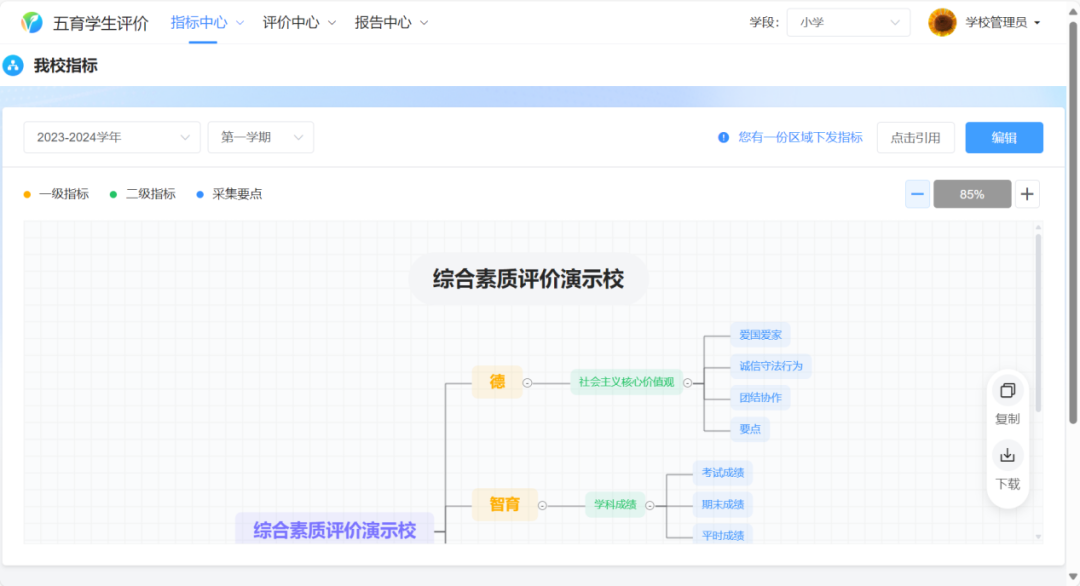Click the info icon before 您有一份区域下发指标
The image size is (1080, 586).
723,137
